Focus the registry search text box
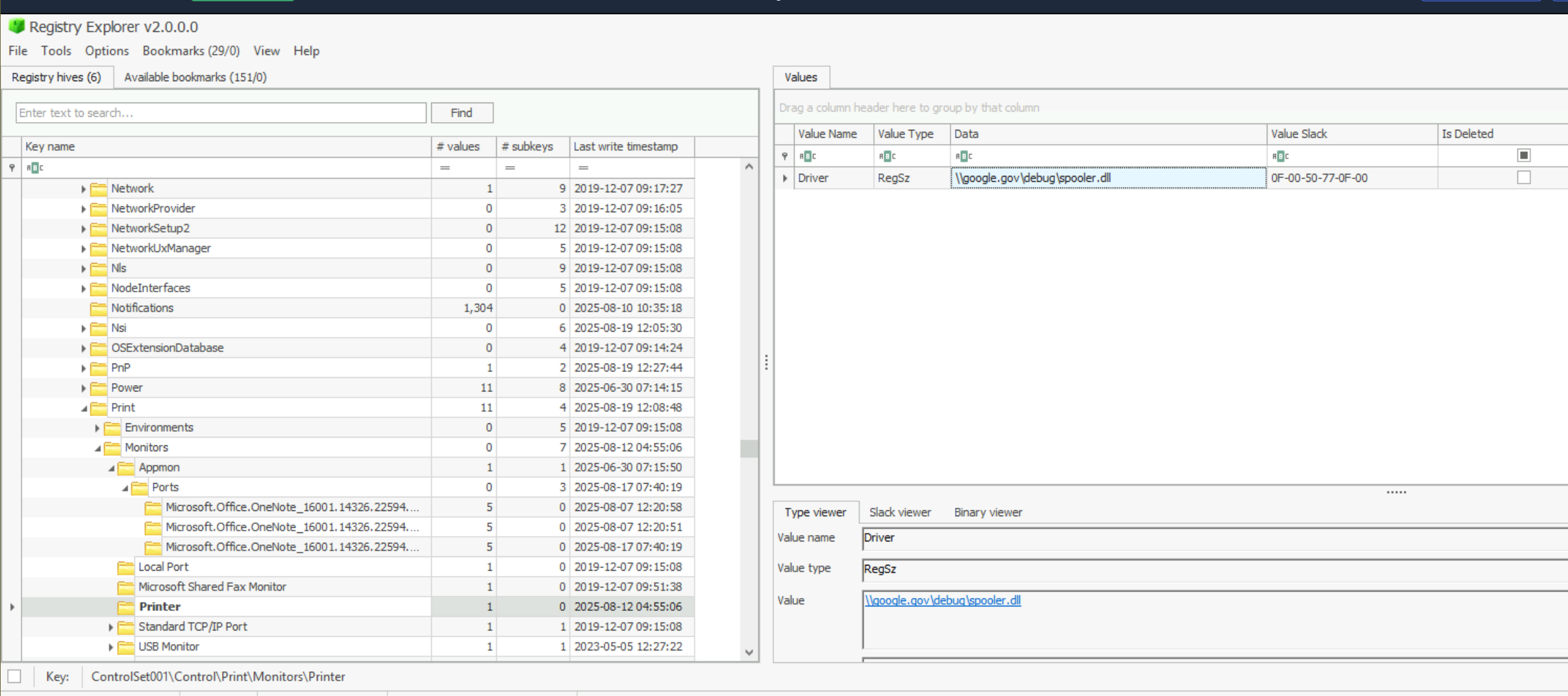The width and height of the screenshot is (1568, 696). 221,113
